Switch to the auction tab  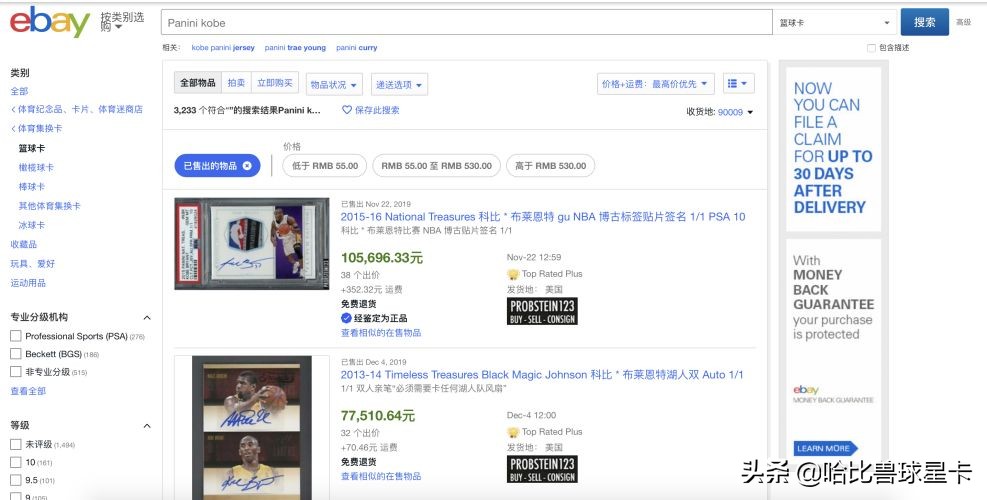[236, 84]
